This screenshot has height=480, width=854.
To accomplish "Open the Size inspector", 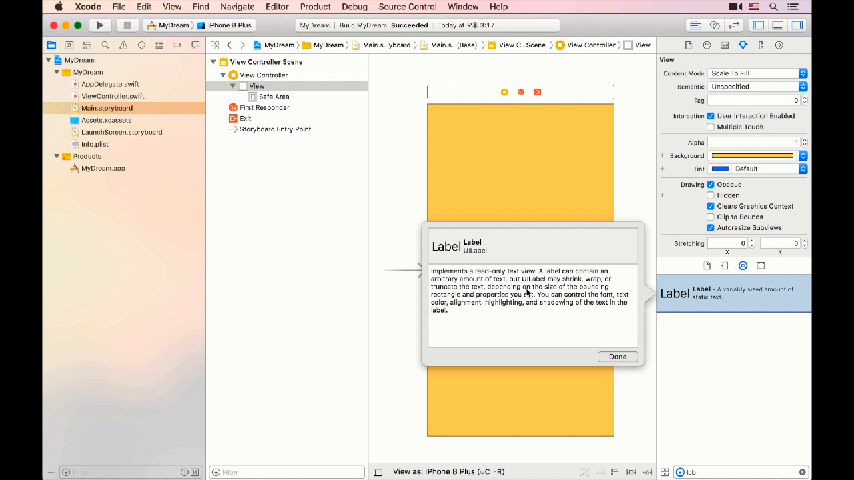I will click(x=761, y=45).
